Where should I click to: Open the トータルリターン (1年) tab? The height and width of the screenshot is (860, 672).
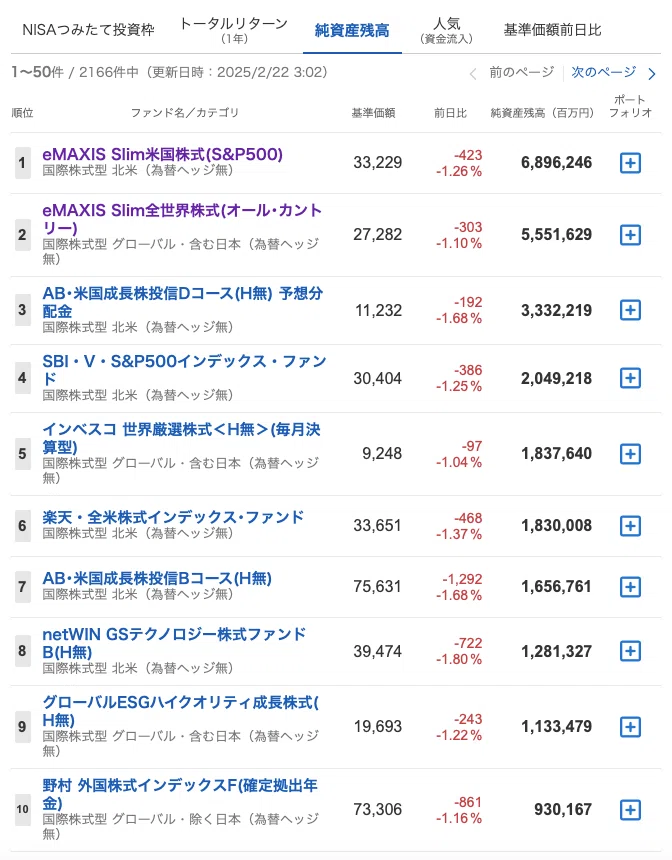pos(234,30)
